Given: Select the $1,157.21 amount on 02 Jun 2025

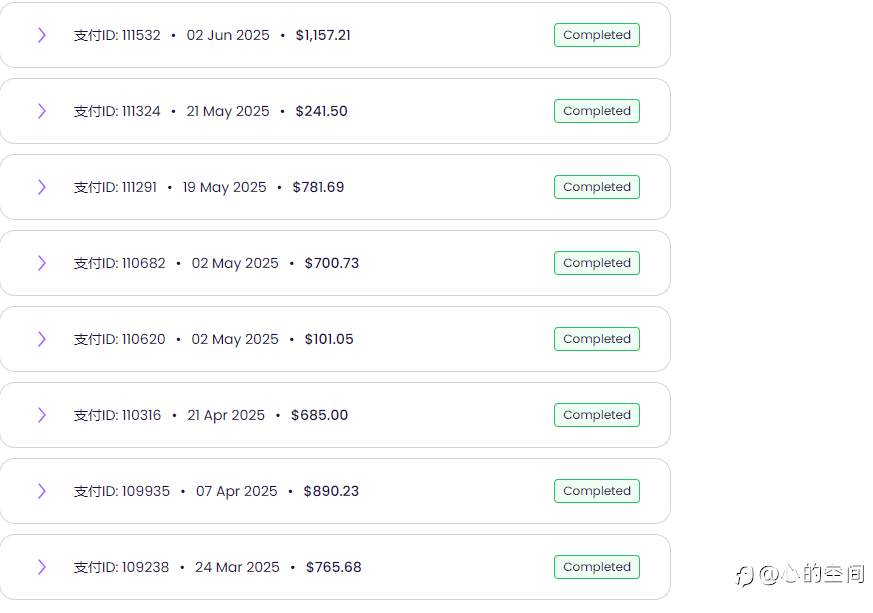Looking at the screenshot, I should [x=323, y=35].
